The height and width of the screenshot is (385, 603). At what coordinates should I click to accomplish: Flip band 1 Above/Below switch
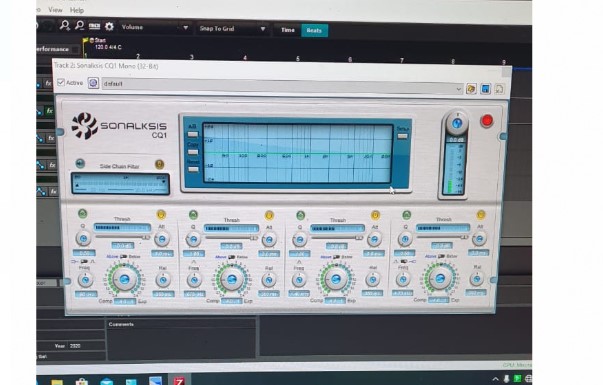123,257
